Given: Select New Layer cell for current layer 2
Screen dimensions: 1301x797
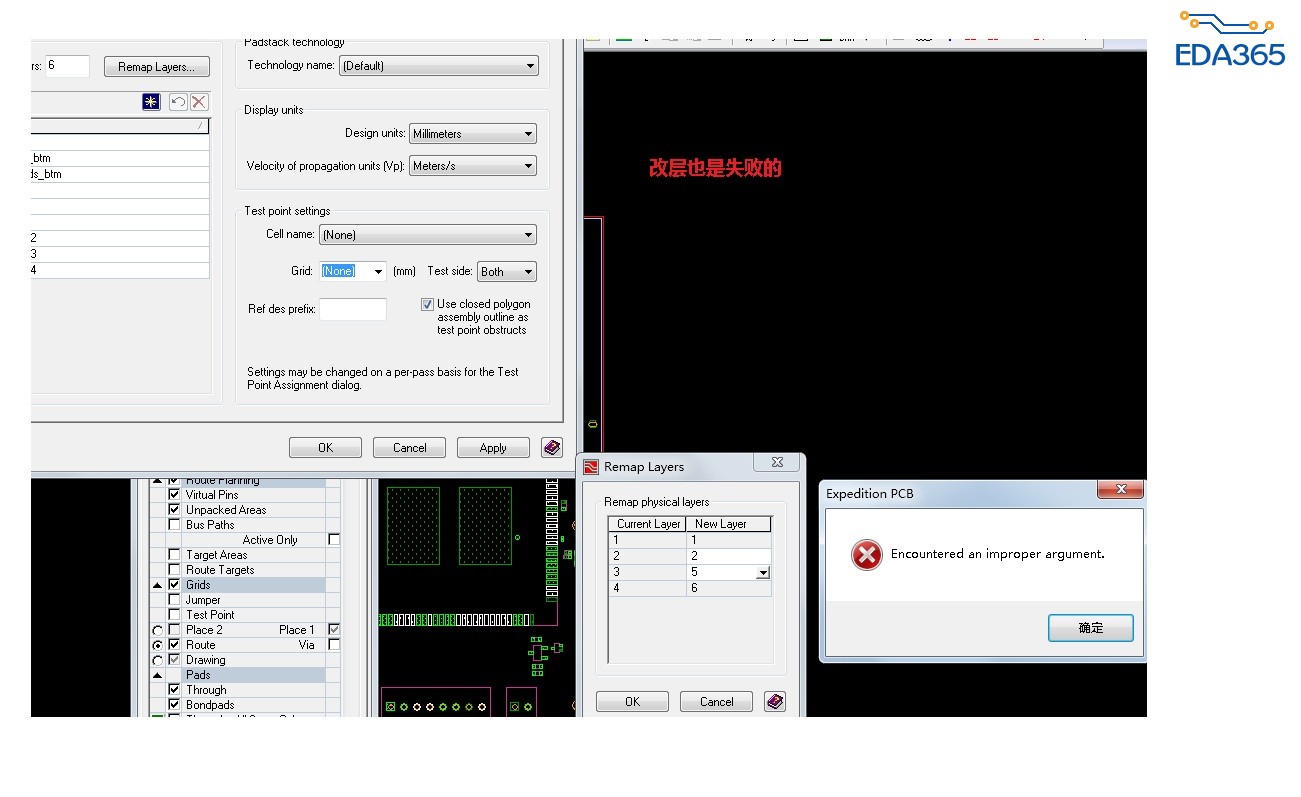Looking at the screenshot, I should (729, 556).
